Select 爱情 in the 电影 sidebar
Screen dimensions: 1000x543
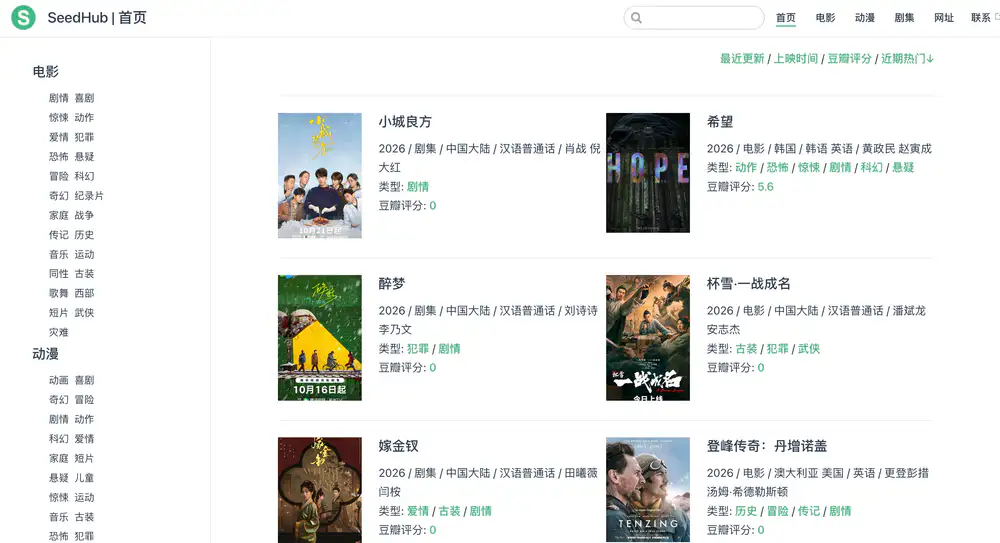click(59, 137)
